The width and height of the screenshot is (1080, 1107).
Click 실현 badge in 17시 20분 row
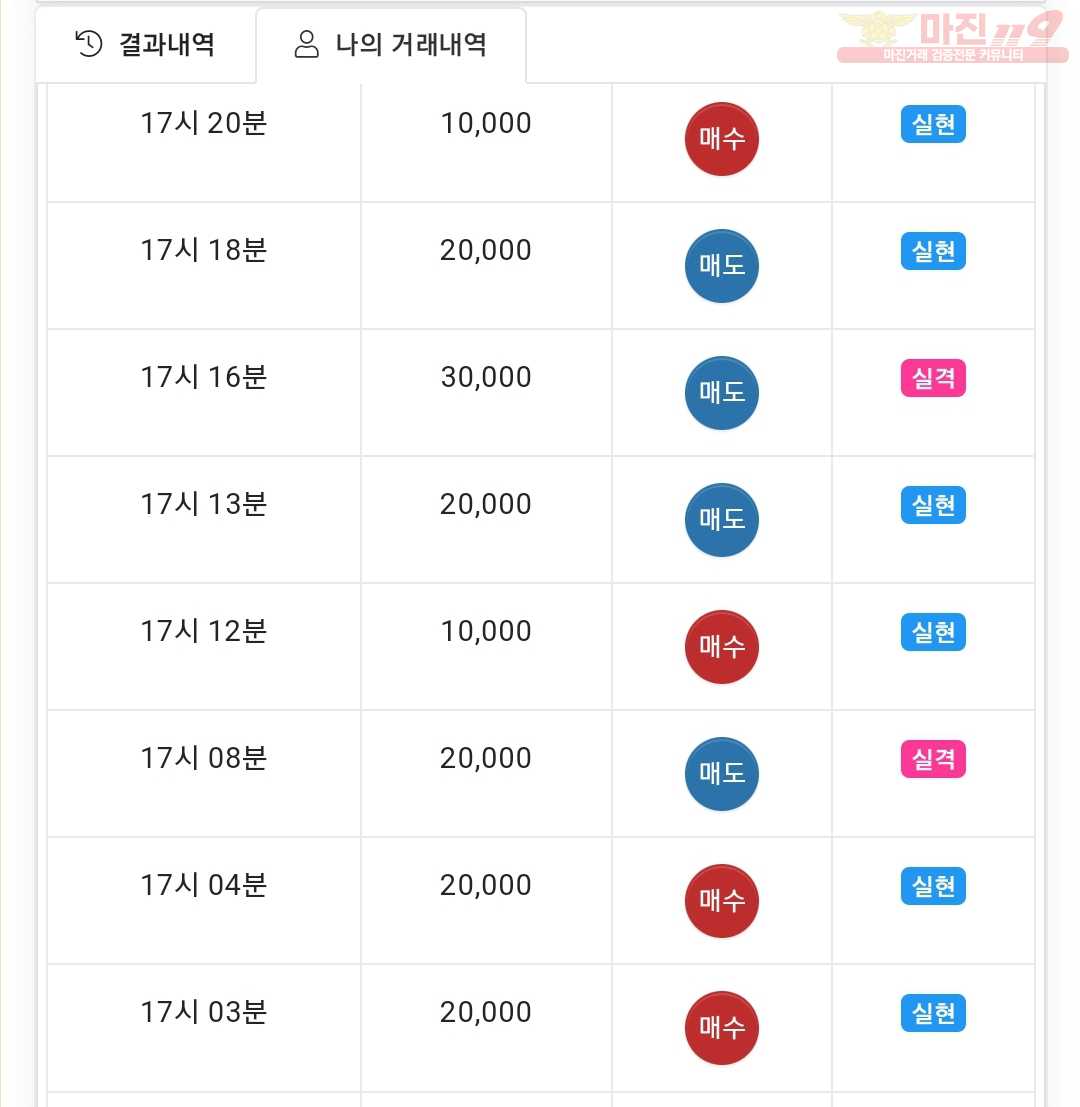click(933, 124)
